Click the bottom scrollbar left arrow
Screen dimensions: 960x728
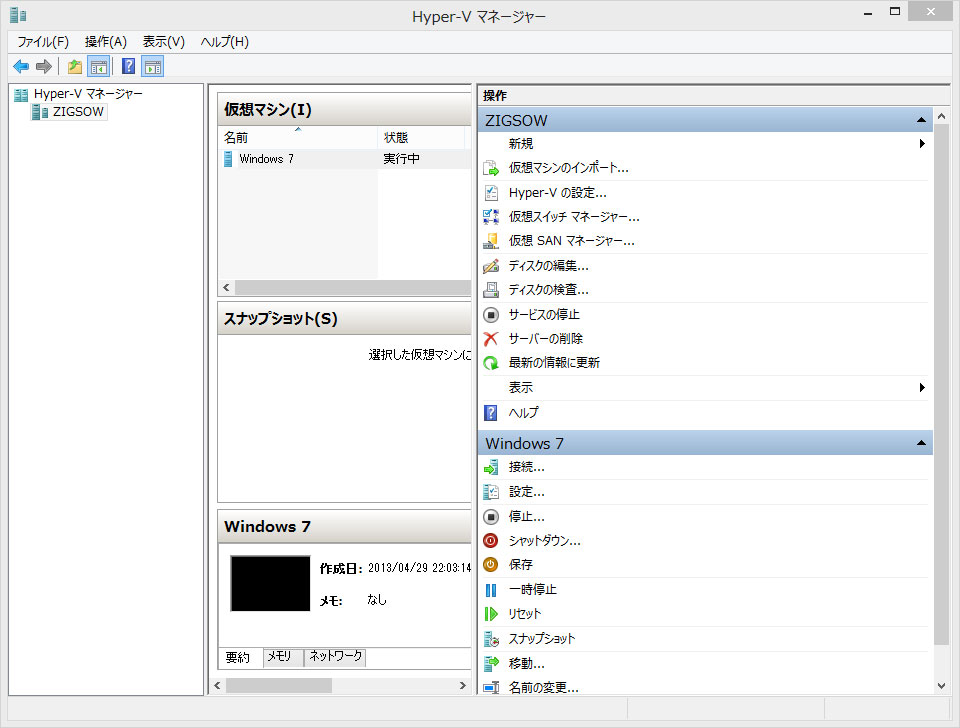pos(217,686)
